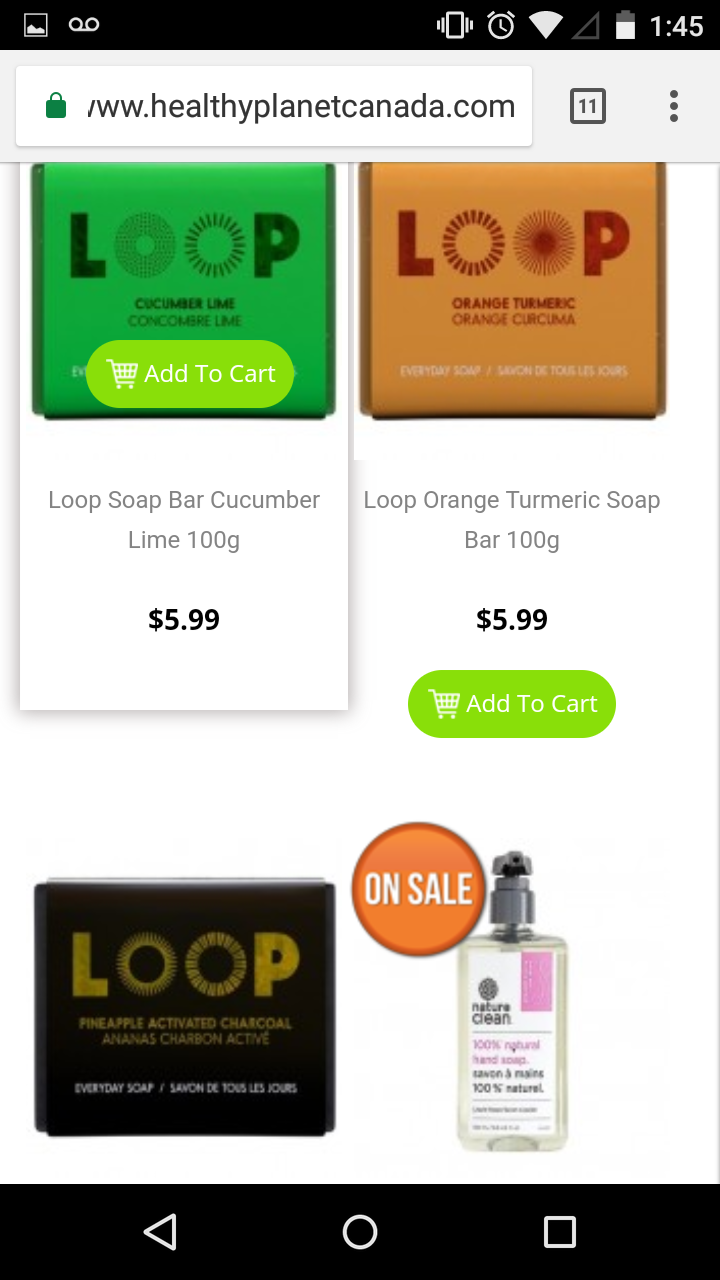Tap the cart icon on Cucumber Lime button

[121, 373]
